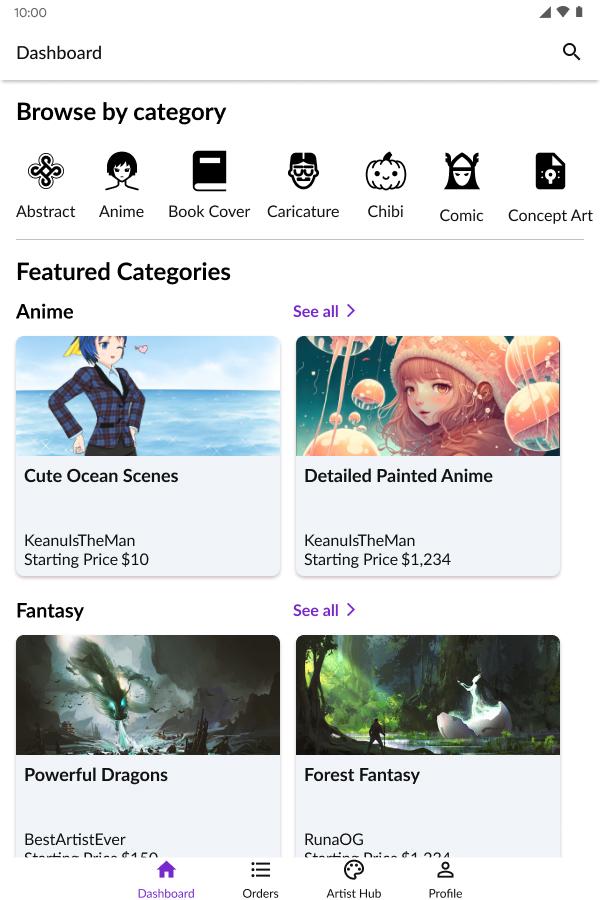The image size is (600, 900).
Task: Select the Caricature face icon
Action: (303, 171)
